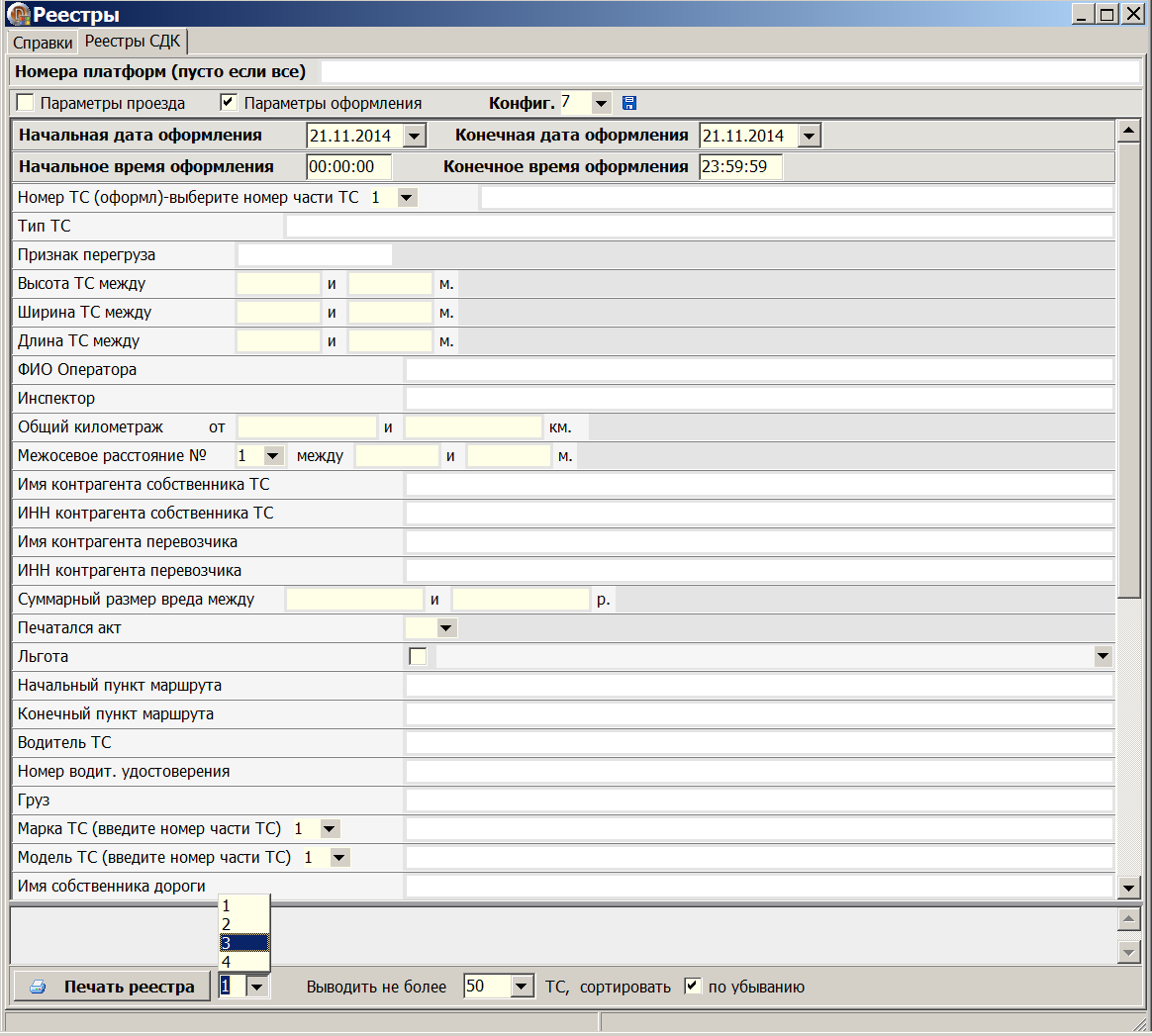Click the main panel scroll down arrow
1152x1036 pixels.
(x=1128, y=888)
